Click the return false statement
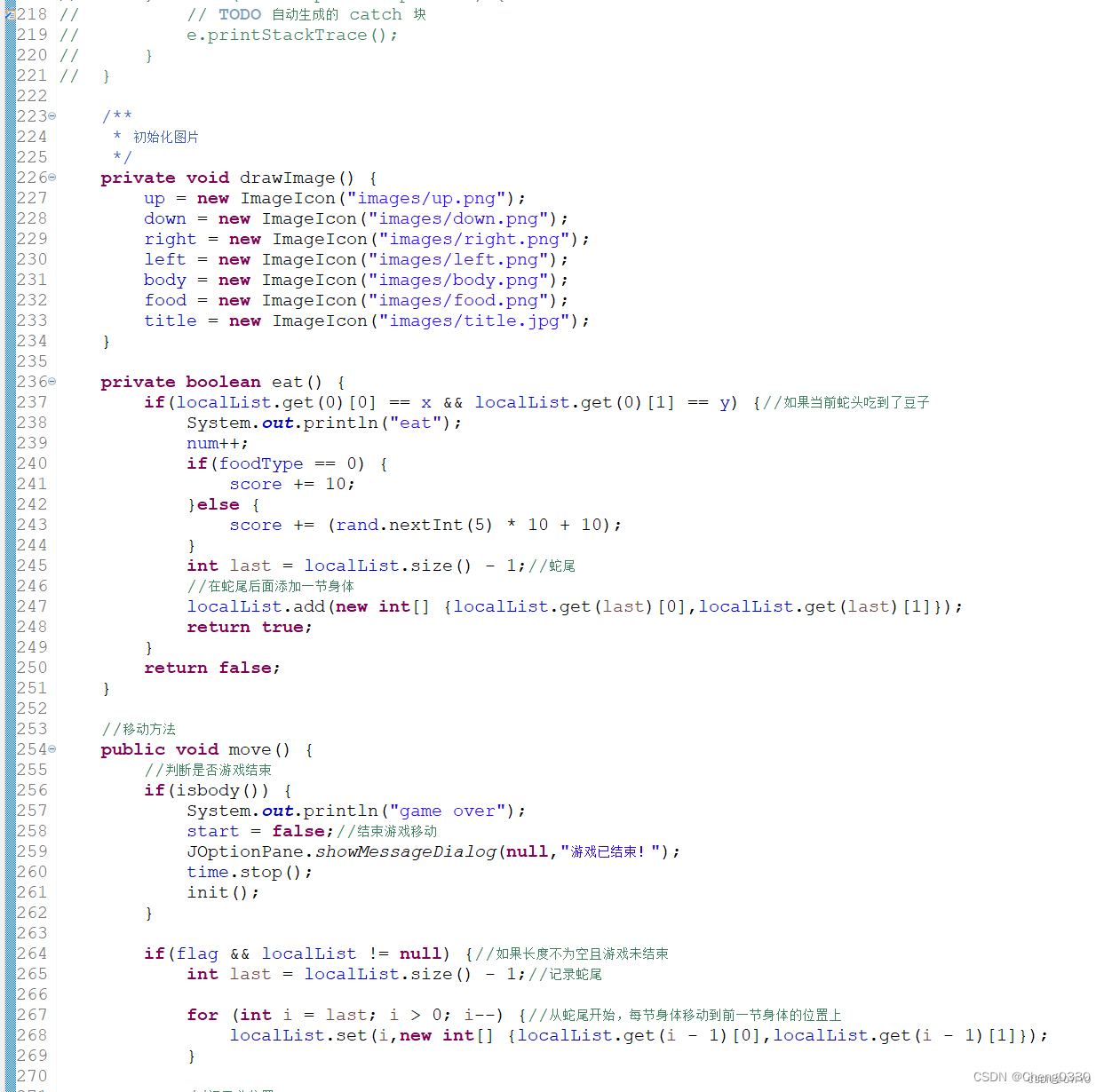This screenshot has width=1104, height=1092. point(212,668)
